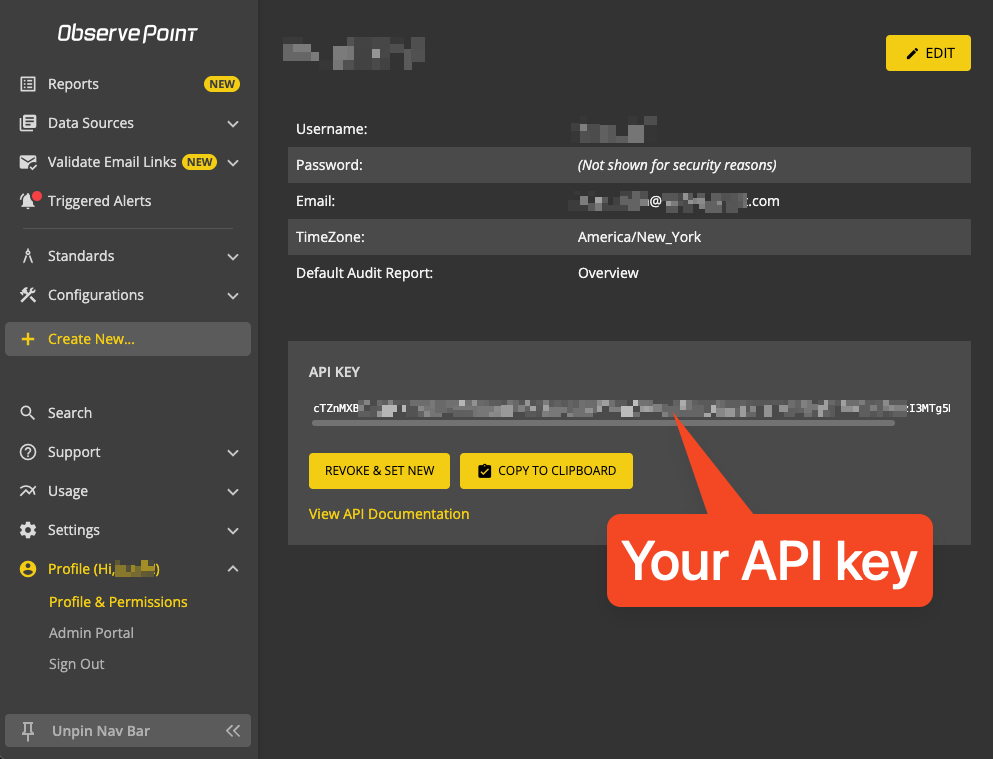Expand the Data Sources menu chevron
This screenshot has height=759, width=993.
(x=233, y=123)
